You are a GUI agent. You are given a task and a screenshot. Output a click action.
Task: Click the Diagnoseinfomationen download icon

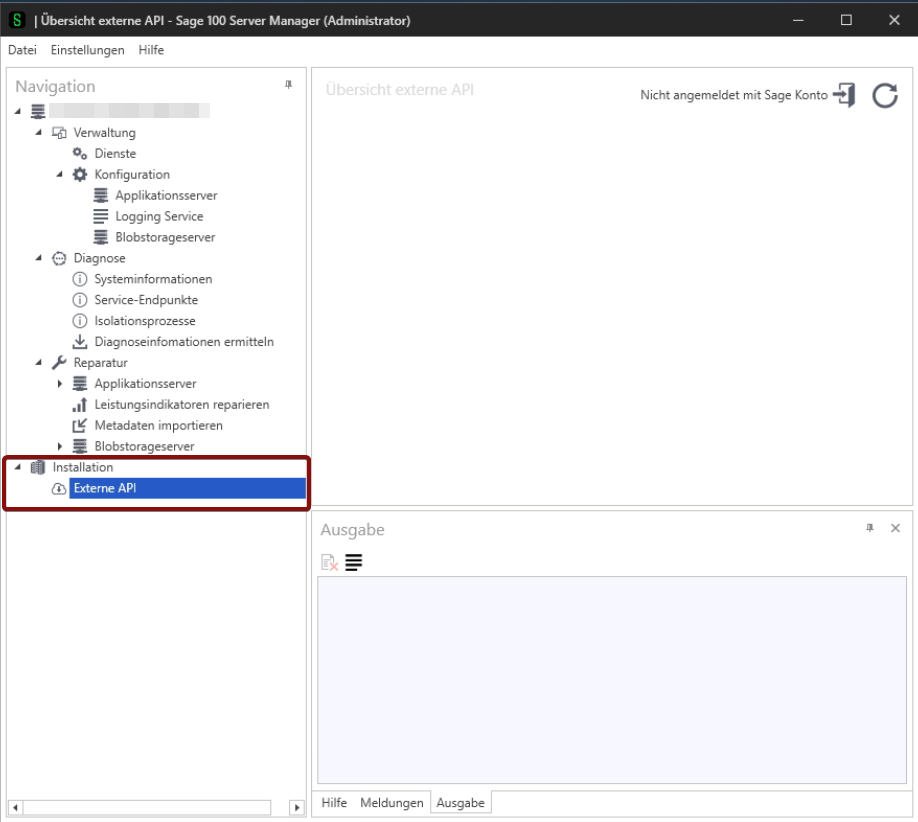coord(80,341)
